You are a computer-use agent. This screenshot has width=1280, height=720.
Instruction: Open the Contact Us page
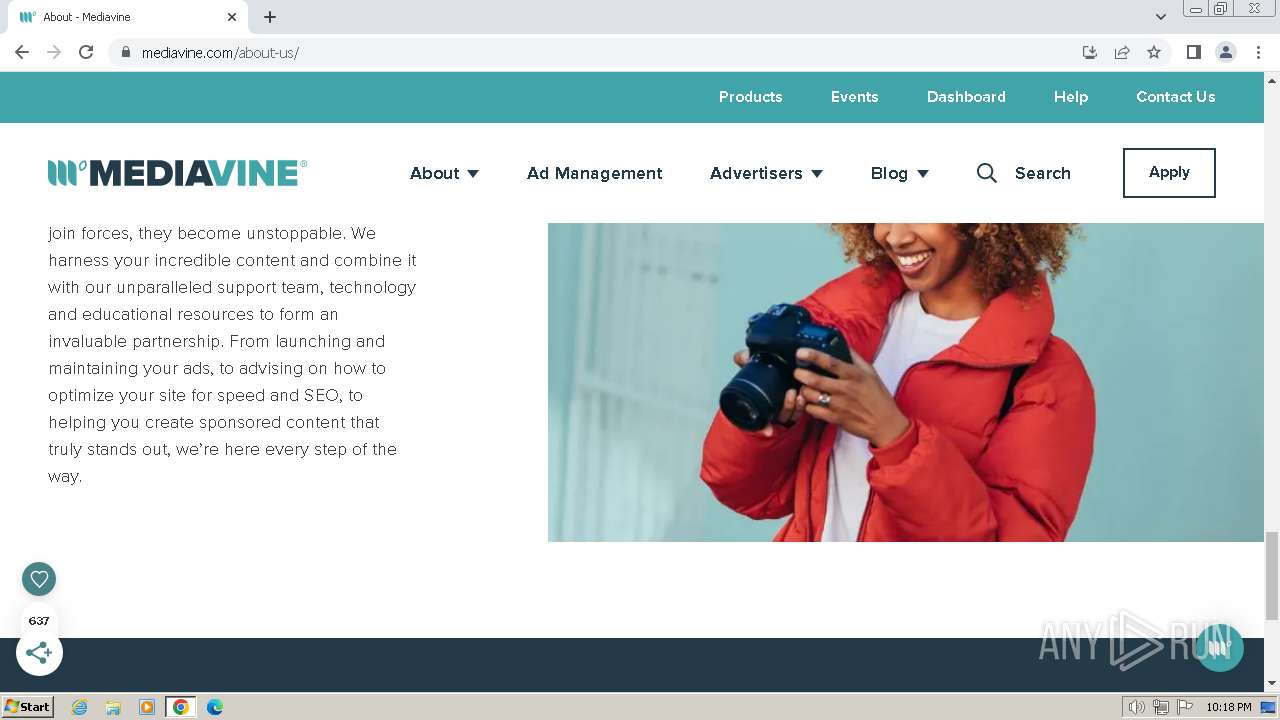pos(1175,97)
